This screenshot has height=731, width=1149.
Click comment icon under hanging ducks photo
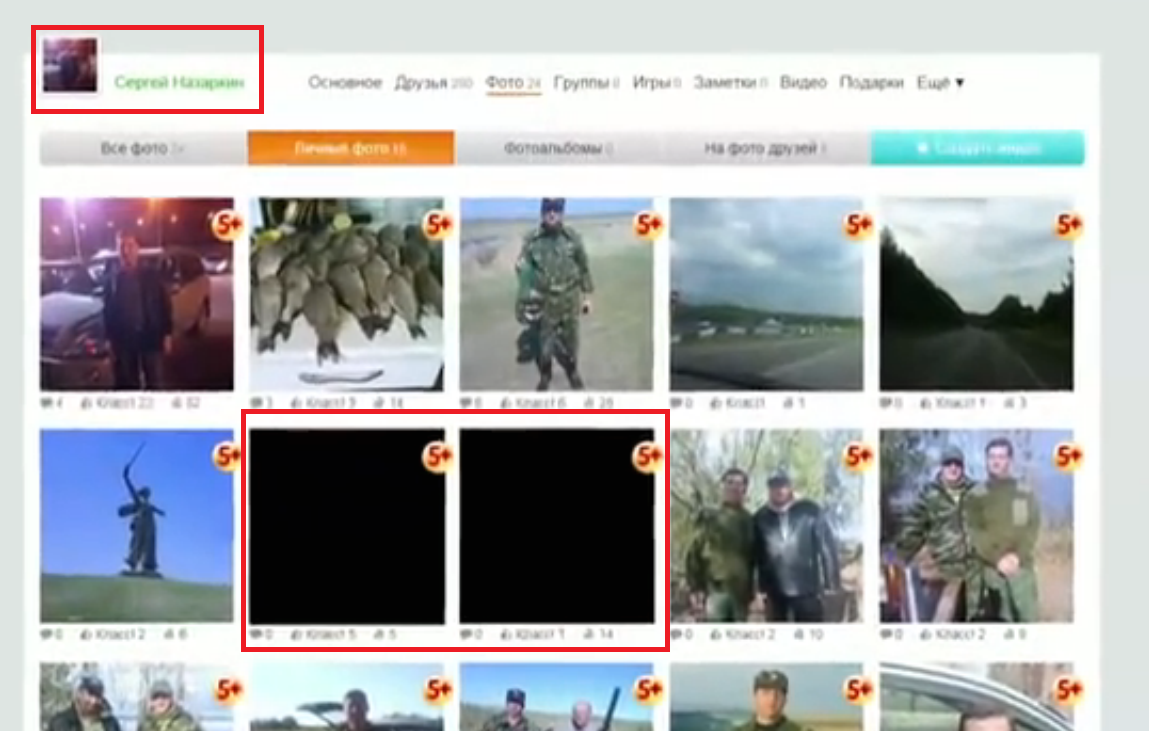256,403
